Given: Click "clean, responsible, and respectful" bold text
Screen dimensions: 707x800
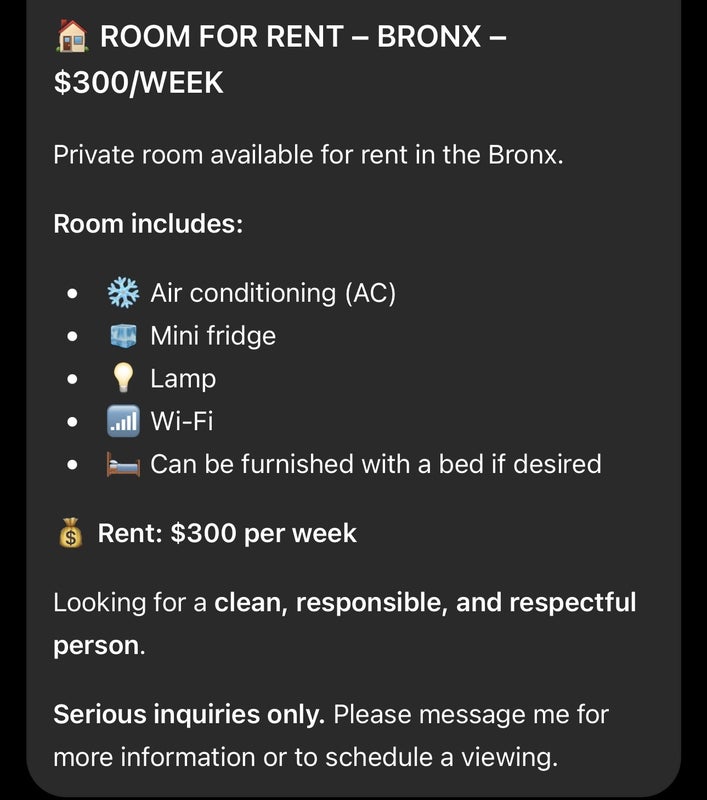Looking at the screenshot, I should click(x=425, y=603).
